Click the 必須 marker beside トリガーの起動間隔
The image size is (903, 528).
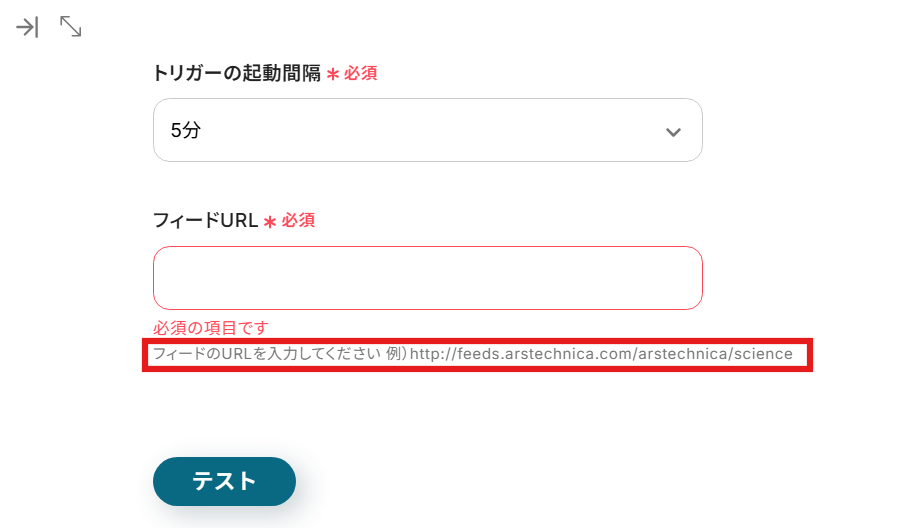(x=361, y=74)
